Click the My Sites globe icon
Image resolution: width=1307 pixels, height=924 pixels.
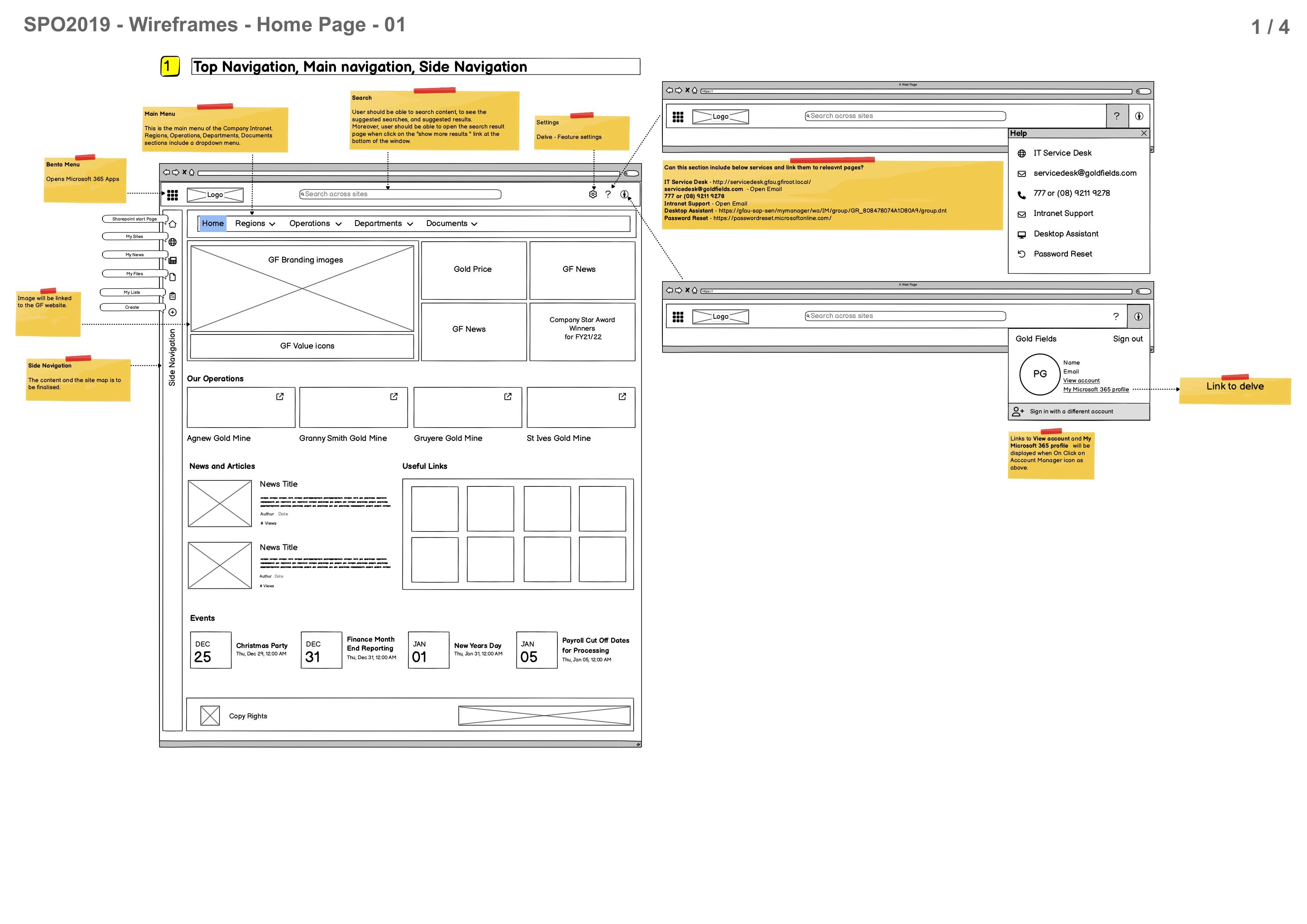pyautogui.click(x=173, y=242)
